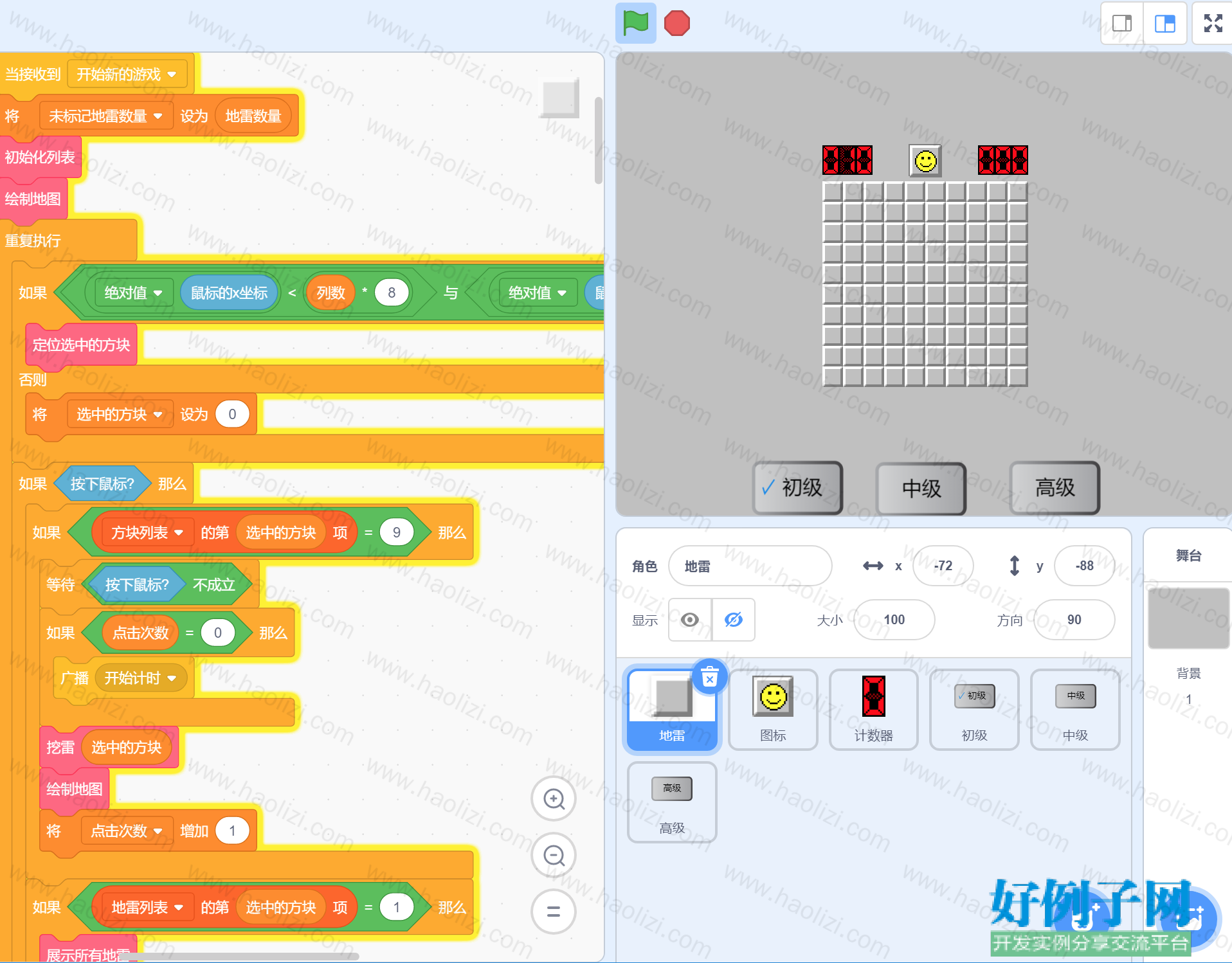Show the sprite with the eye icon
The image size is (1232, 963).
(690, 620)
